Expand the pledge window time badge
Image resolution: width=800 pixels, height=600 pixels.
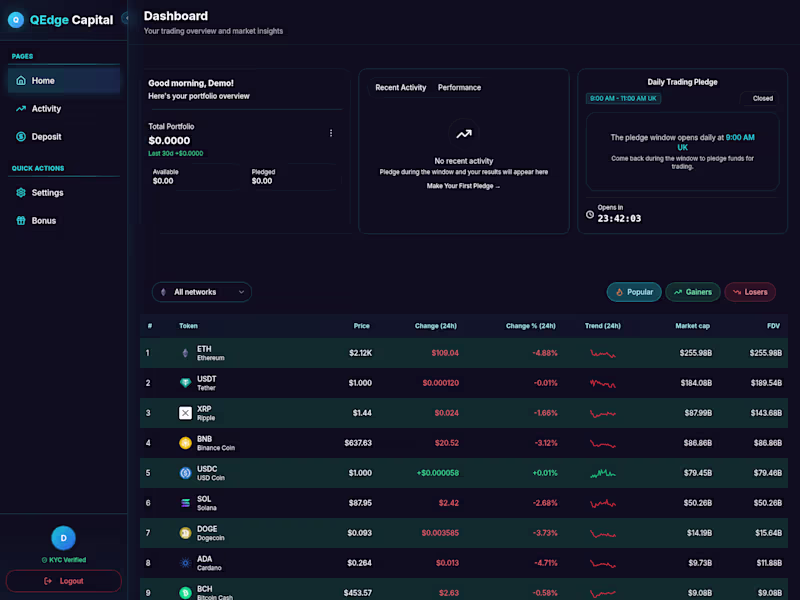click(625, 98)
